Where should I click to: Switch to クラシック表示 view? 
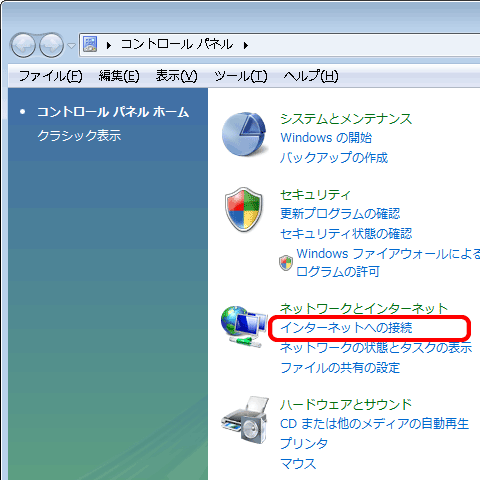coord(79,136)
